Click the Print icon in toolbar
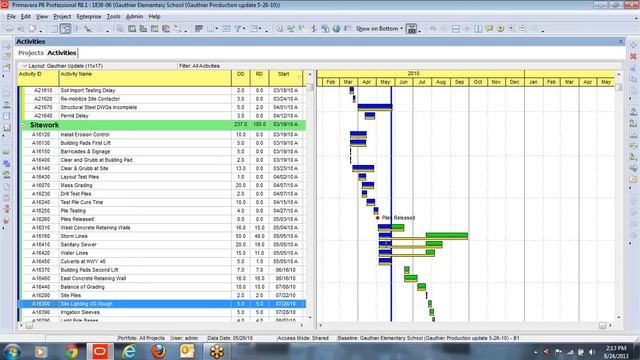 (9, 29)
